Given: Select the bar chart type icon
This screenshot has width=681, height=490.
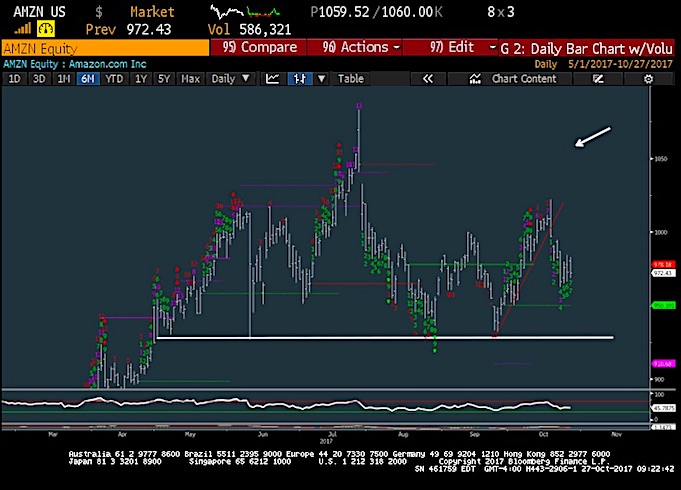Looking at the screenshot, I should 300,79.
